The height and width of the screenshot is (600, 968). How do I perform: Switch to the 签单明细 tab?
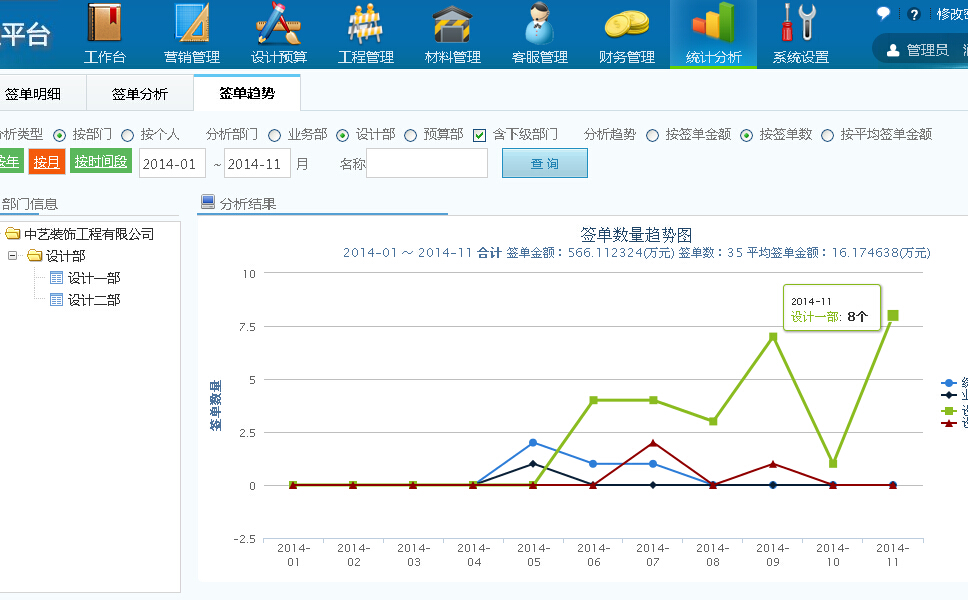pyautogui.click(x=33, y=95)
